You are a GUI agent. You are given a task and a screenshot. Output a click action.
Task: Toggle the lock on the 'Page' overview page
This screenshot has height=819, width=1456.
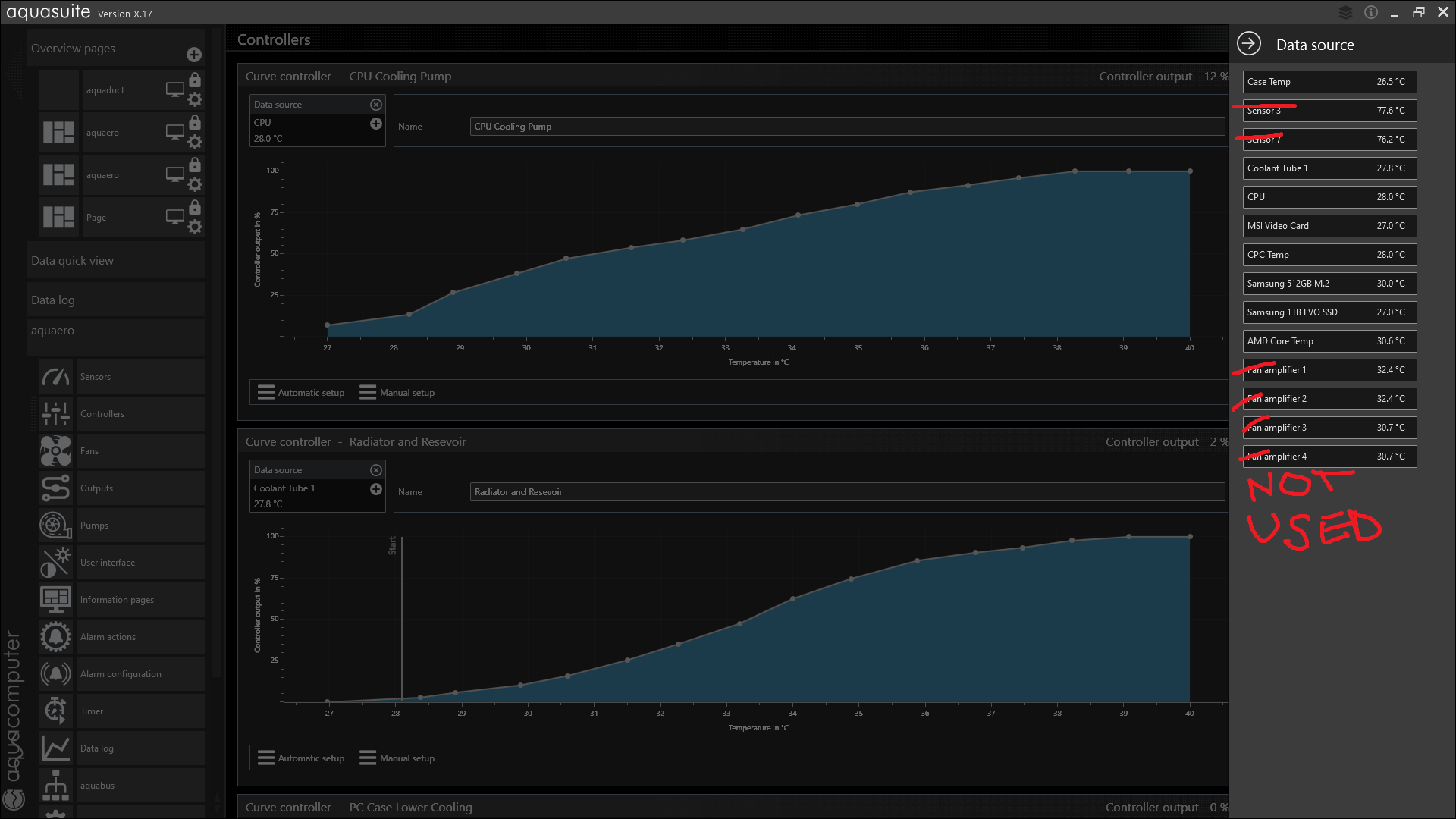[195, 207]
